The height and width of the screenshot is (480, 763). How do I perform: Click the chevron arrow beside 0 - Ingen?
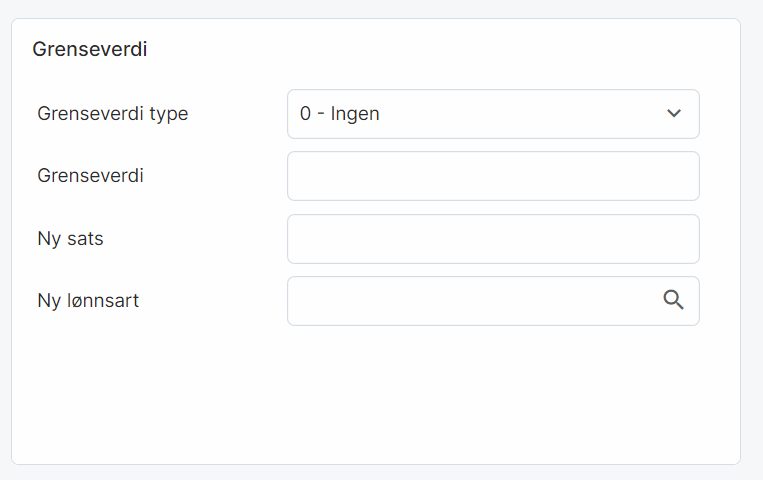[674, 114]
